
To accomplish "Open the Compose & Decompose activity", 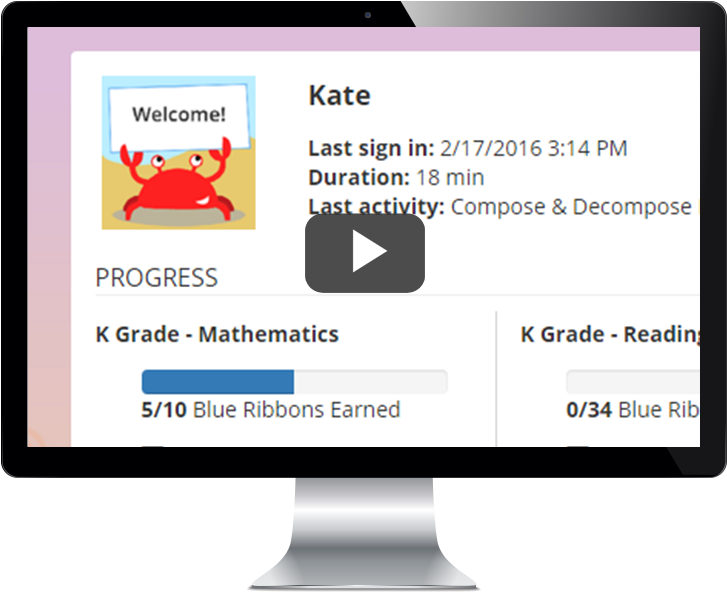I will tap(571, 207).
